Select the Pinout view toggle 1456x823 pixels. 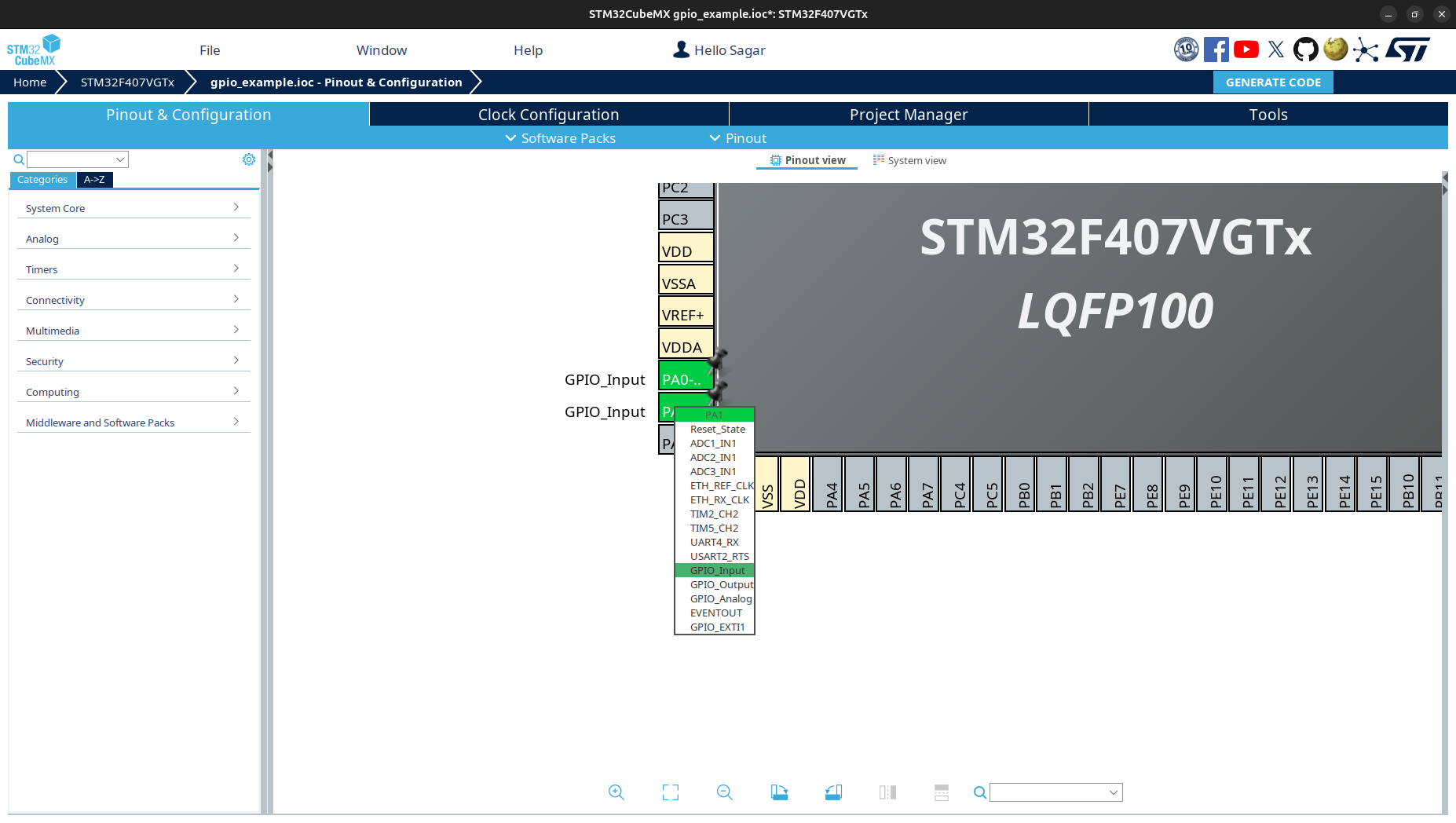point(807,160)
